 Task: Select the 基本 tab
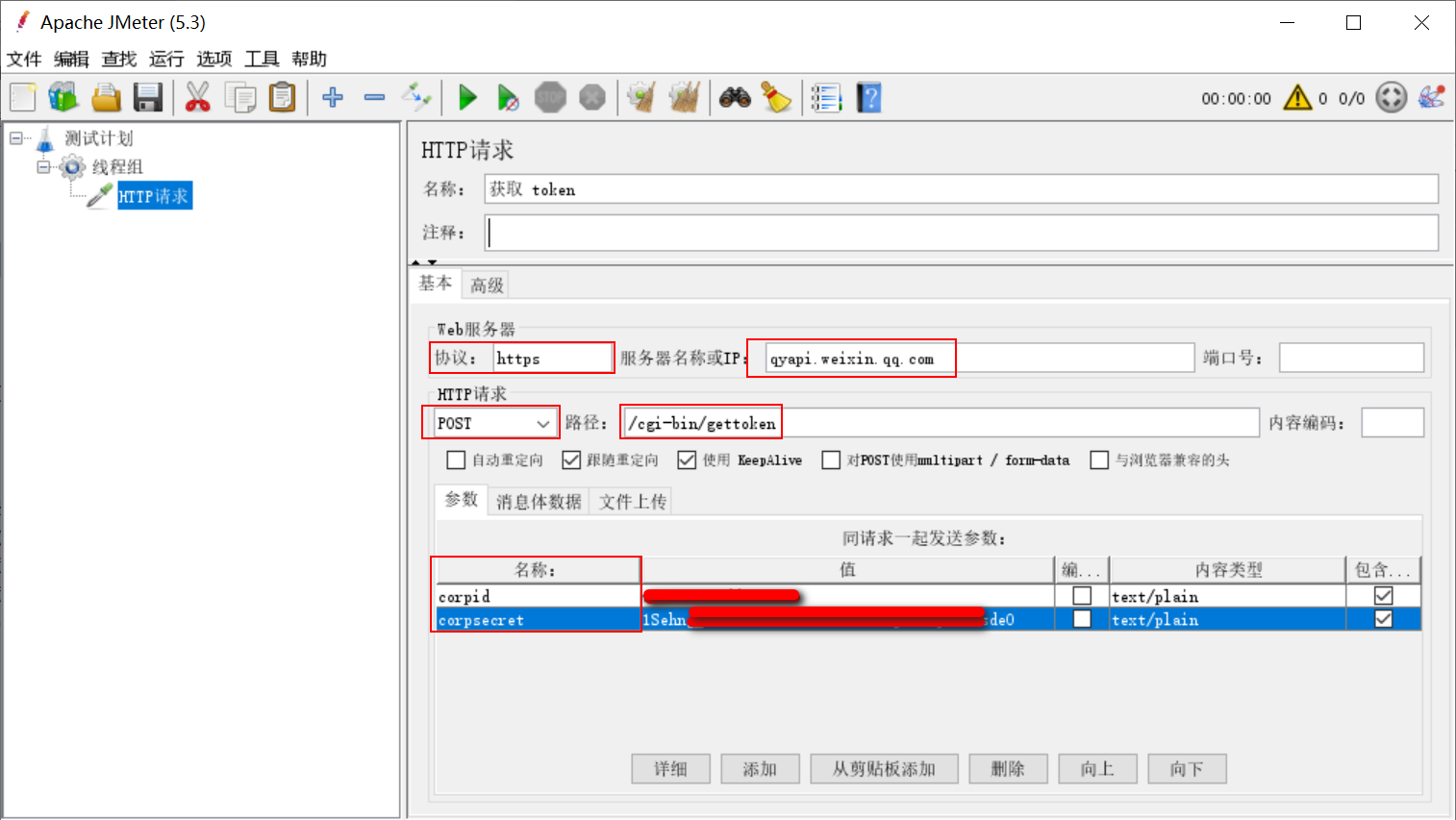(x=435, y=283)
